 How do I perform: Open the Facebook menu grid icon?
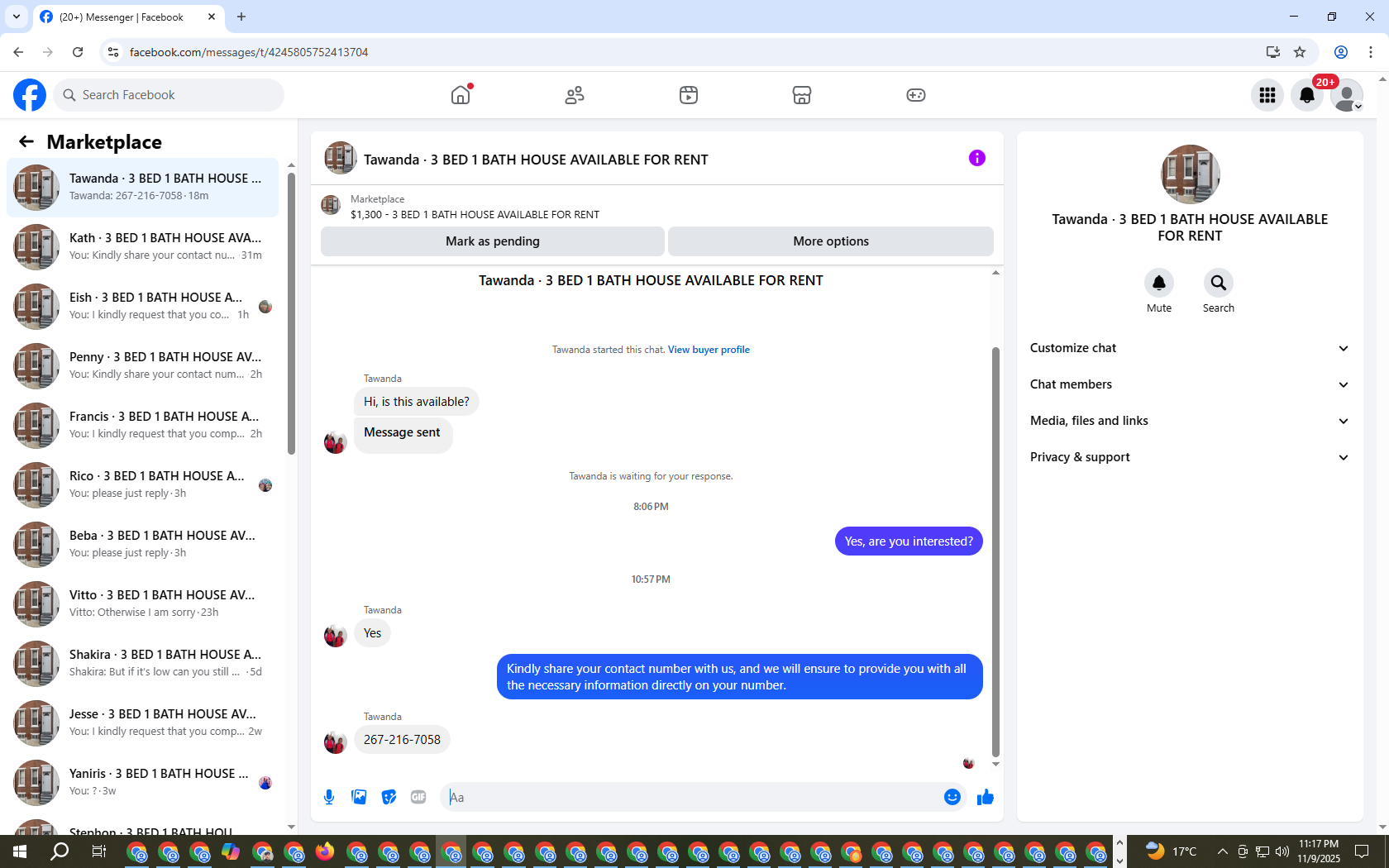[x=1267, y=95]
